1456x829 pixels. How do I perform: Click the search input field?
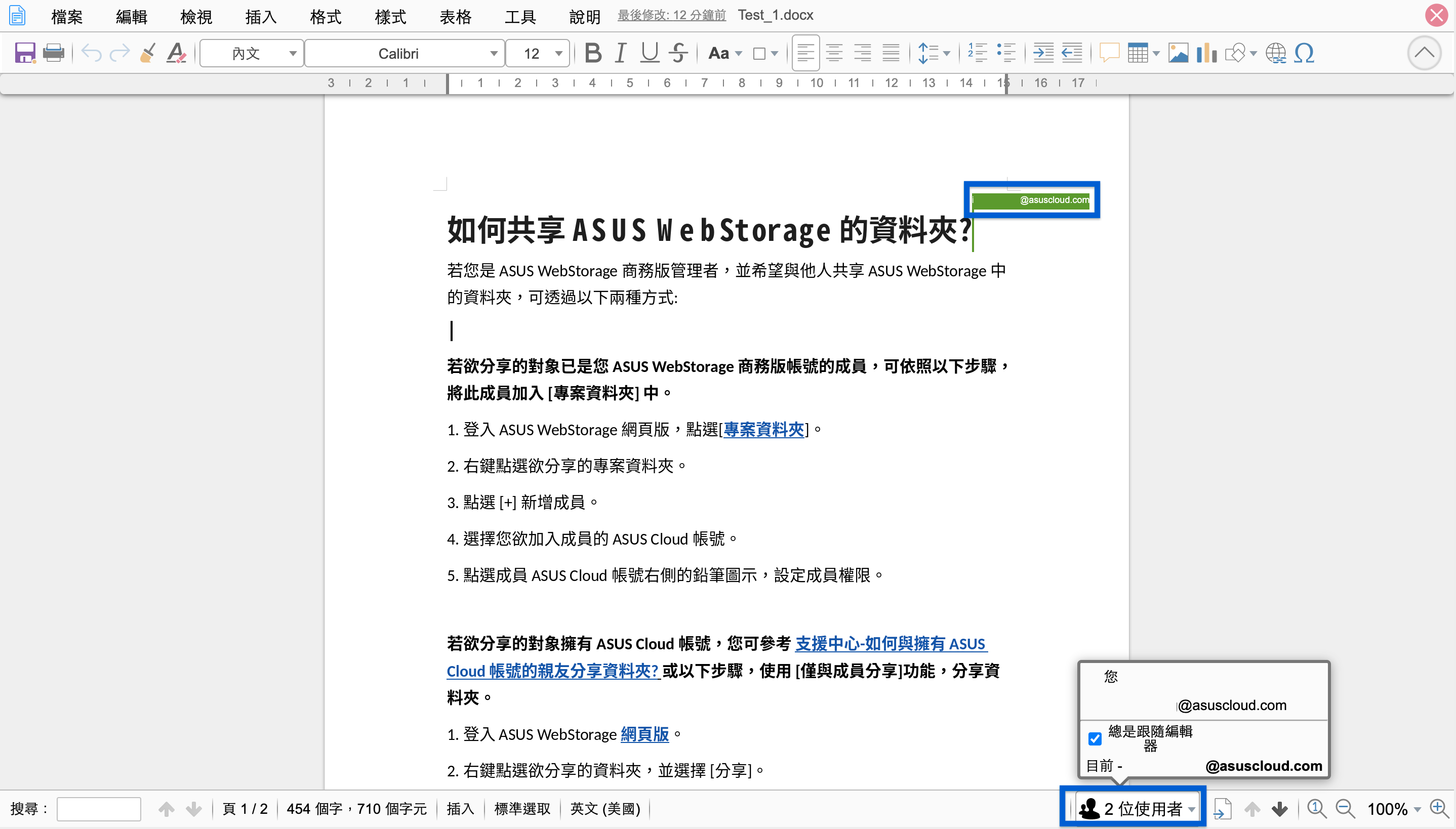click(99, 809)
